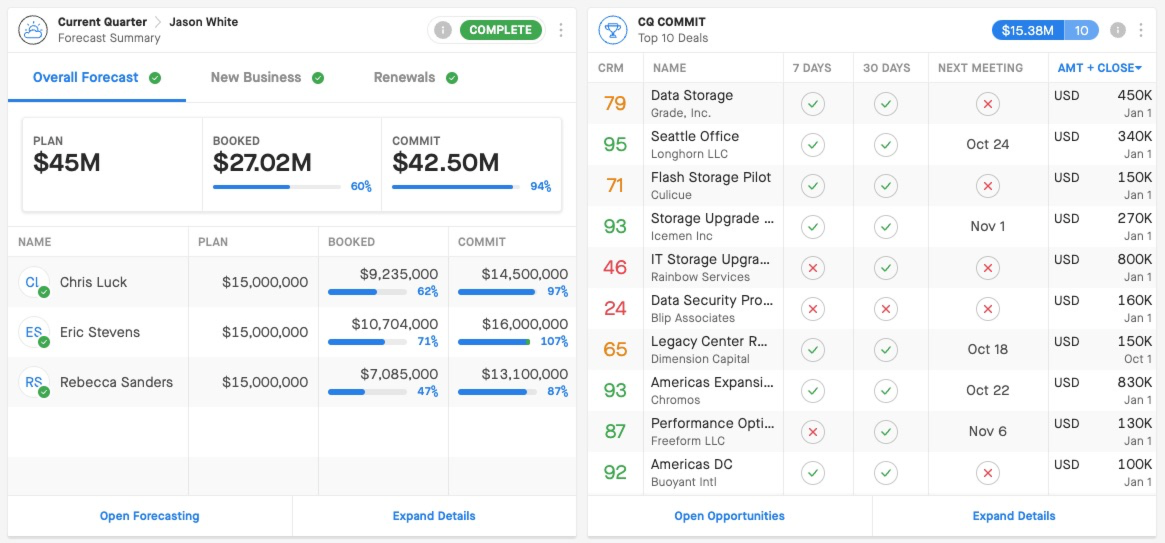Click Eric Stevens' 107% commit bar
1165x543 pixels.
coord(494,342)
